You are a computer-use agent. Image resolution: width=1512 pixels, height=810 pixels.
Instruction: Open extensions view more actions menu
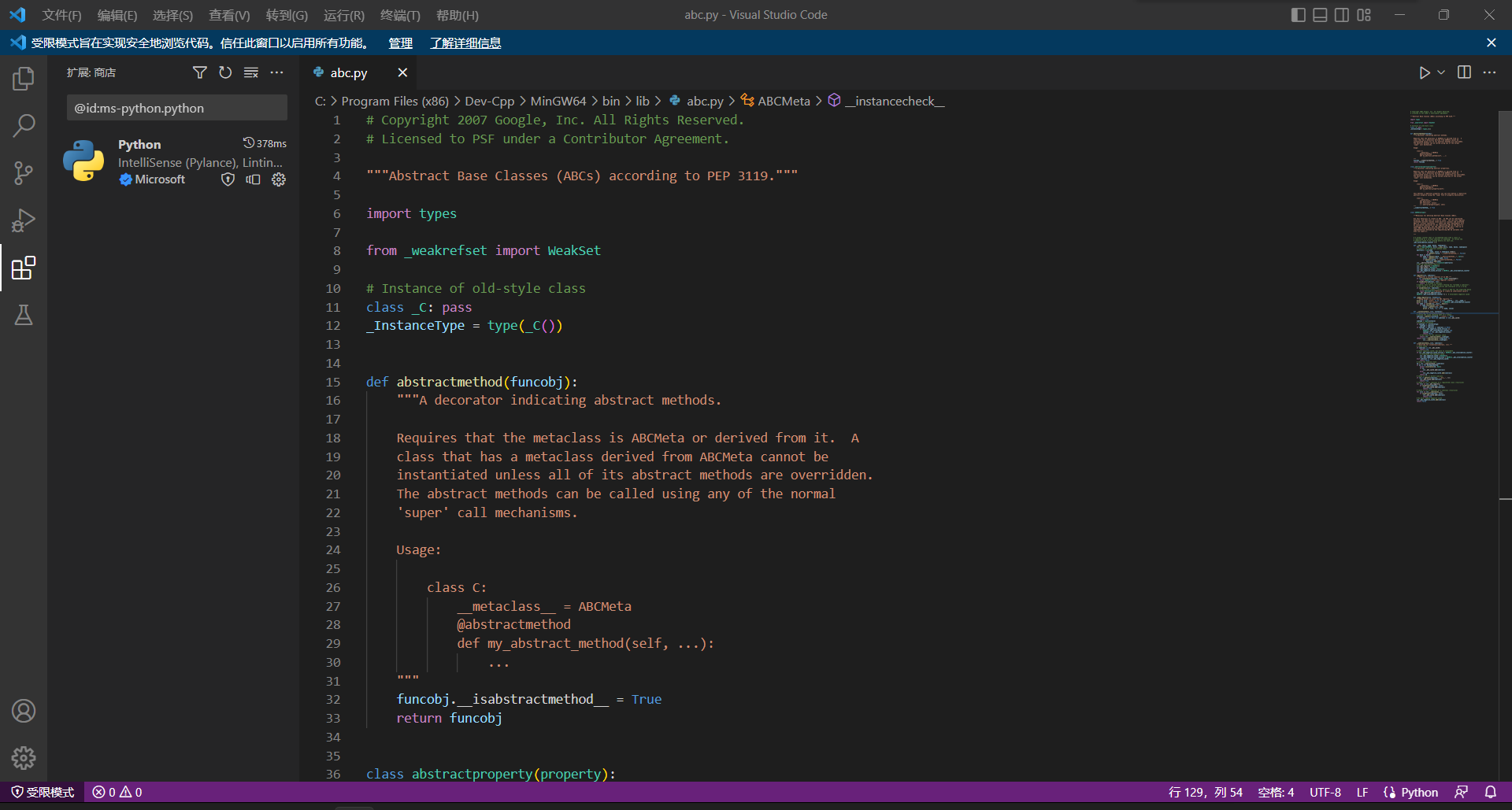(276, 72)
